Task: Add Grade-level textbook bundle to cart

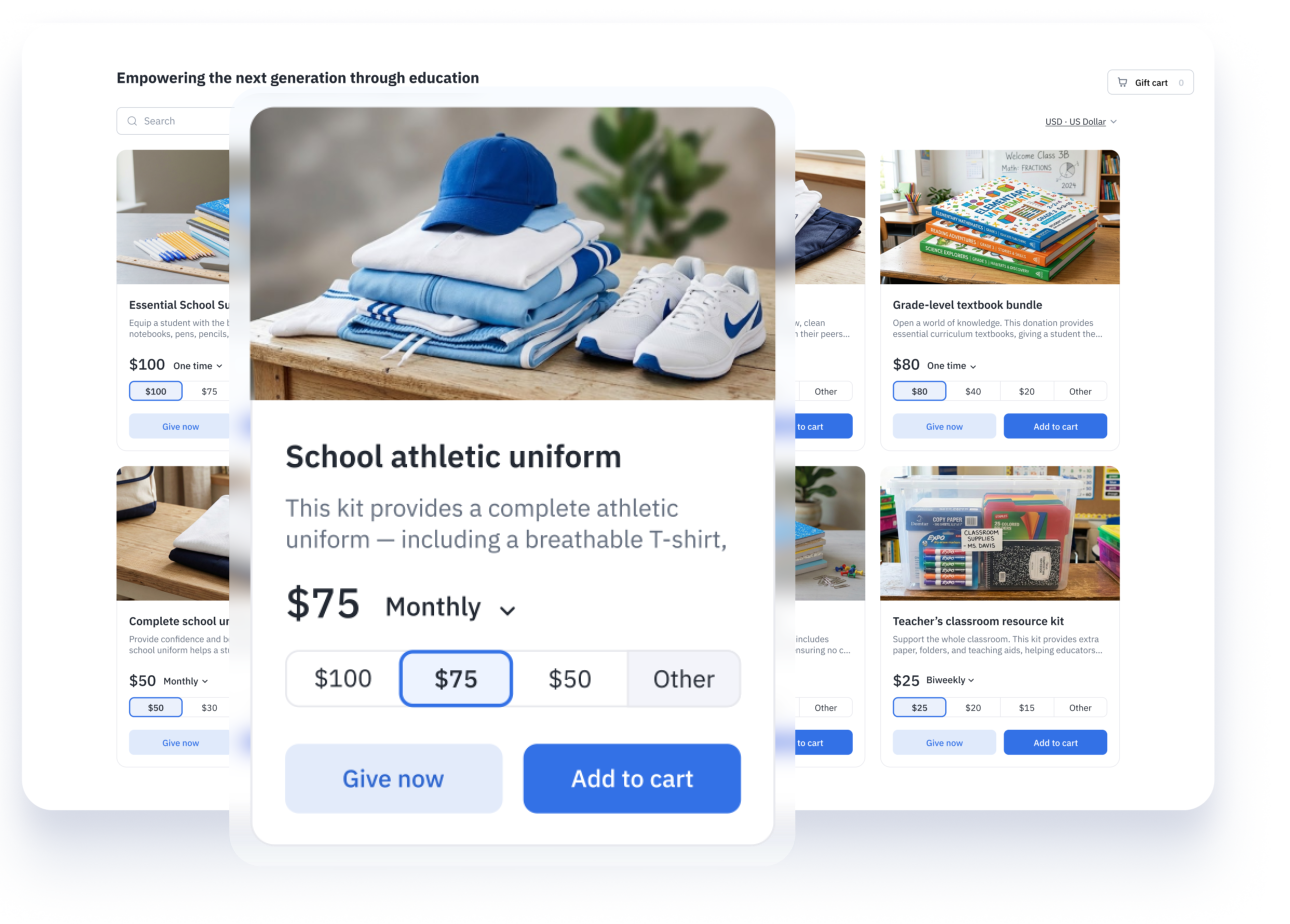Action: [x=1055, y=426]
